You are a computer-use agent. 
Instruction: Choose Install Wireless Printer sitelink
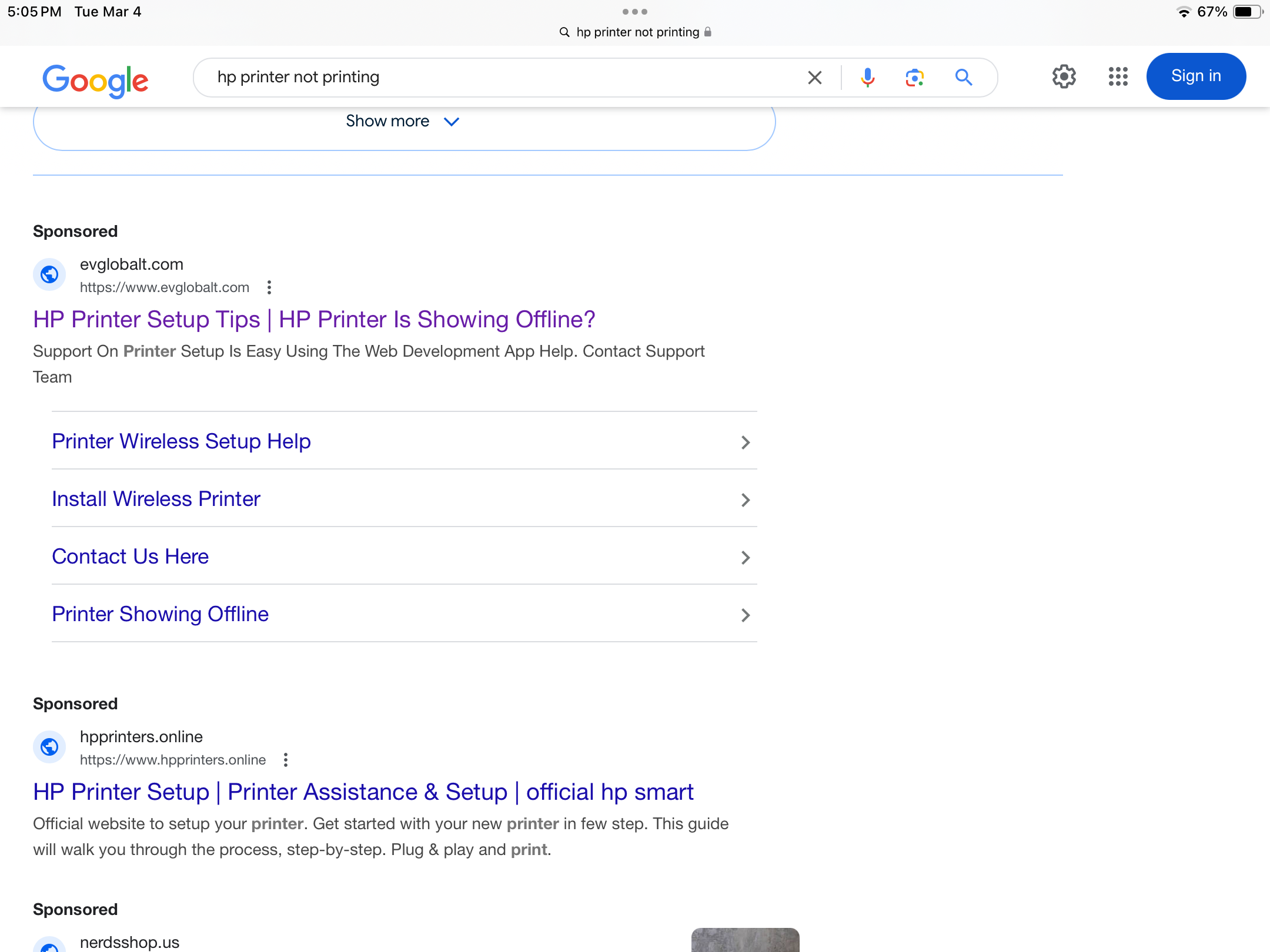tap(156, 499)
